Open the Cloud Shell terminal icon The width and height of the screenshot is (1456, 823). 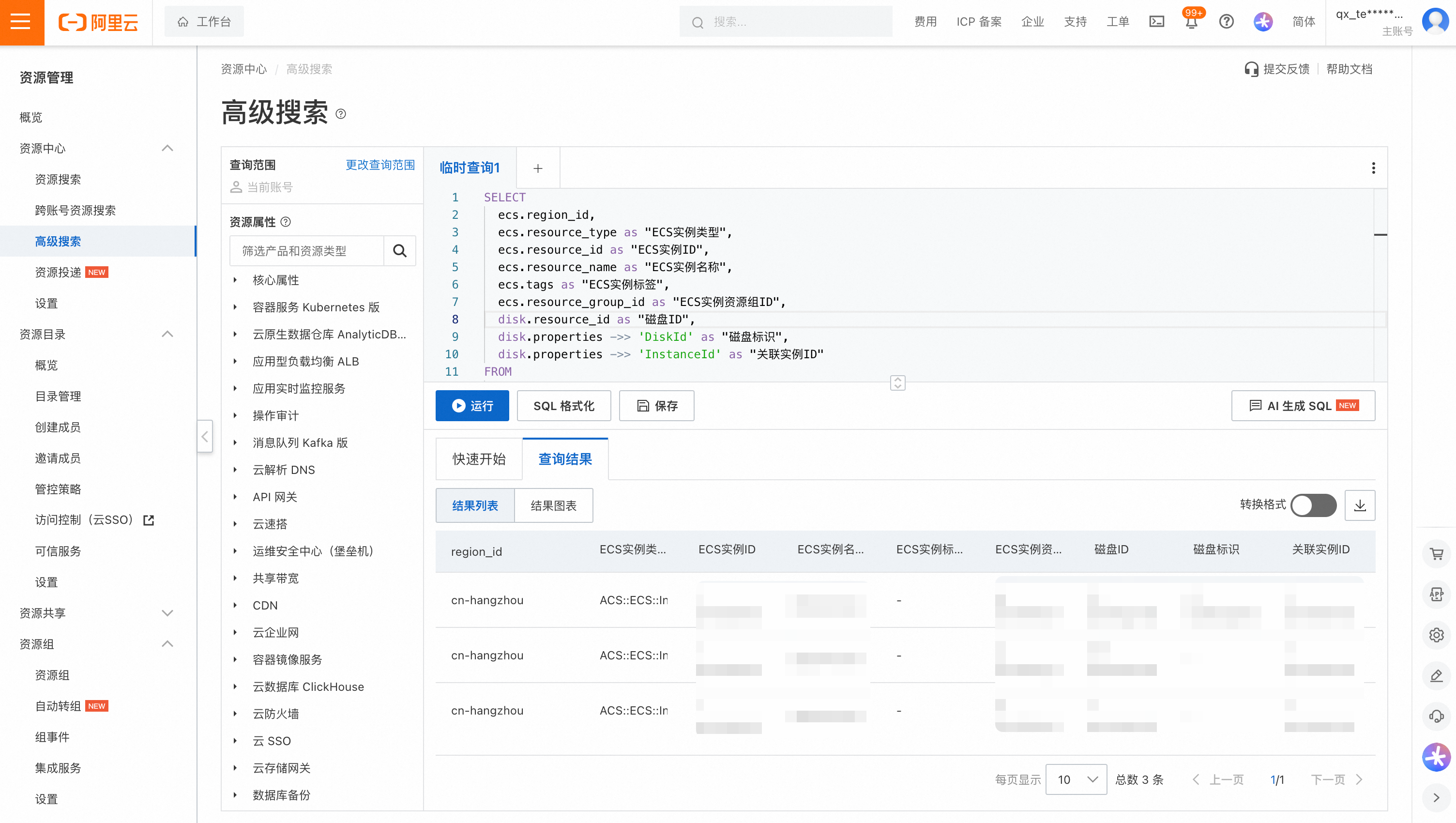click(x=1156, y=21)
